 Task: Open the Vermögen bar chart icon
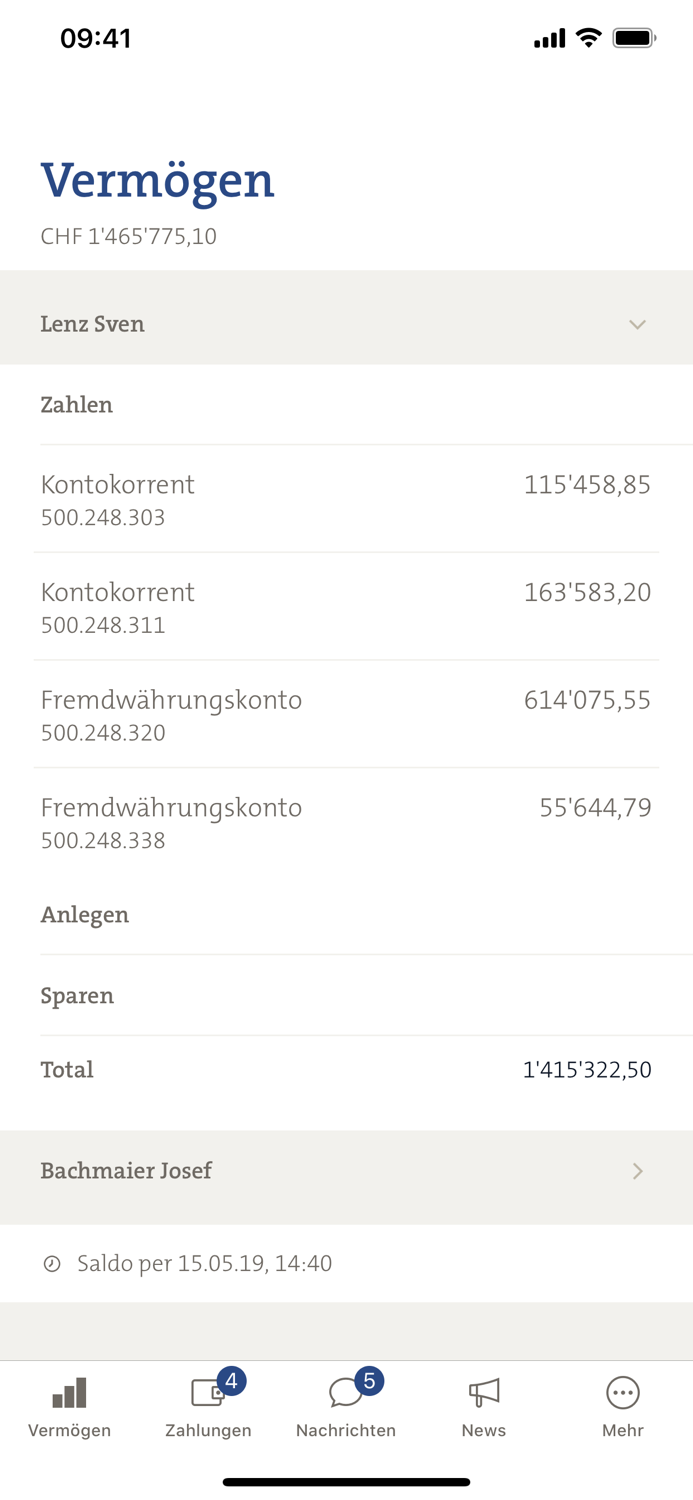click(x=68, y=1392)
